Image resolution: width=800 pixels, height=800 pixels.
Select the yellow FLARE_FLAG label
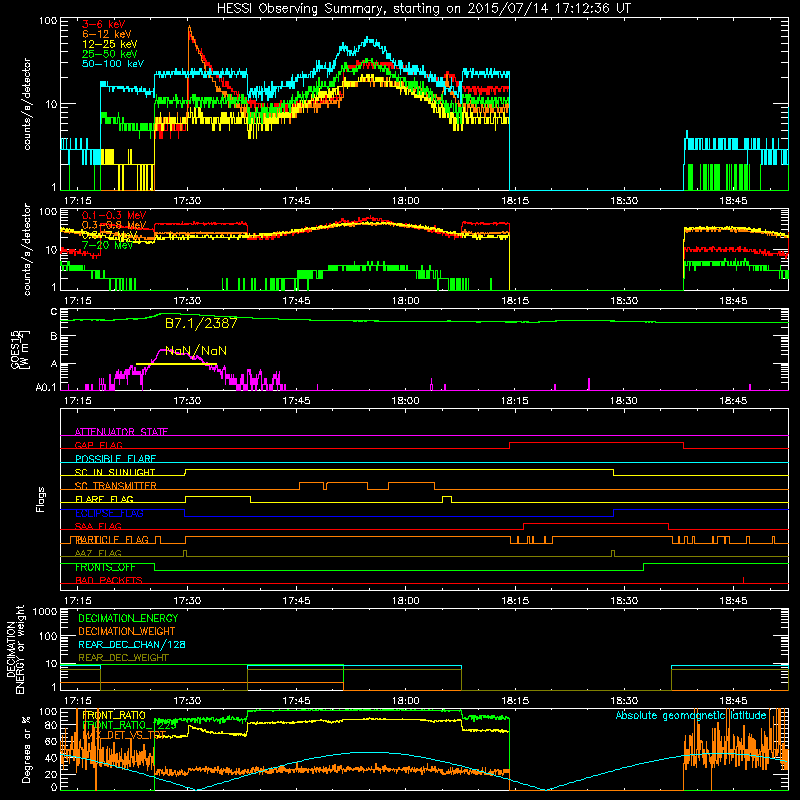(x=104, y=499)
